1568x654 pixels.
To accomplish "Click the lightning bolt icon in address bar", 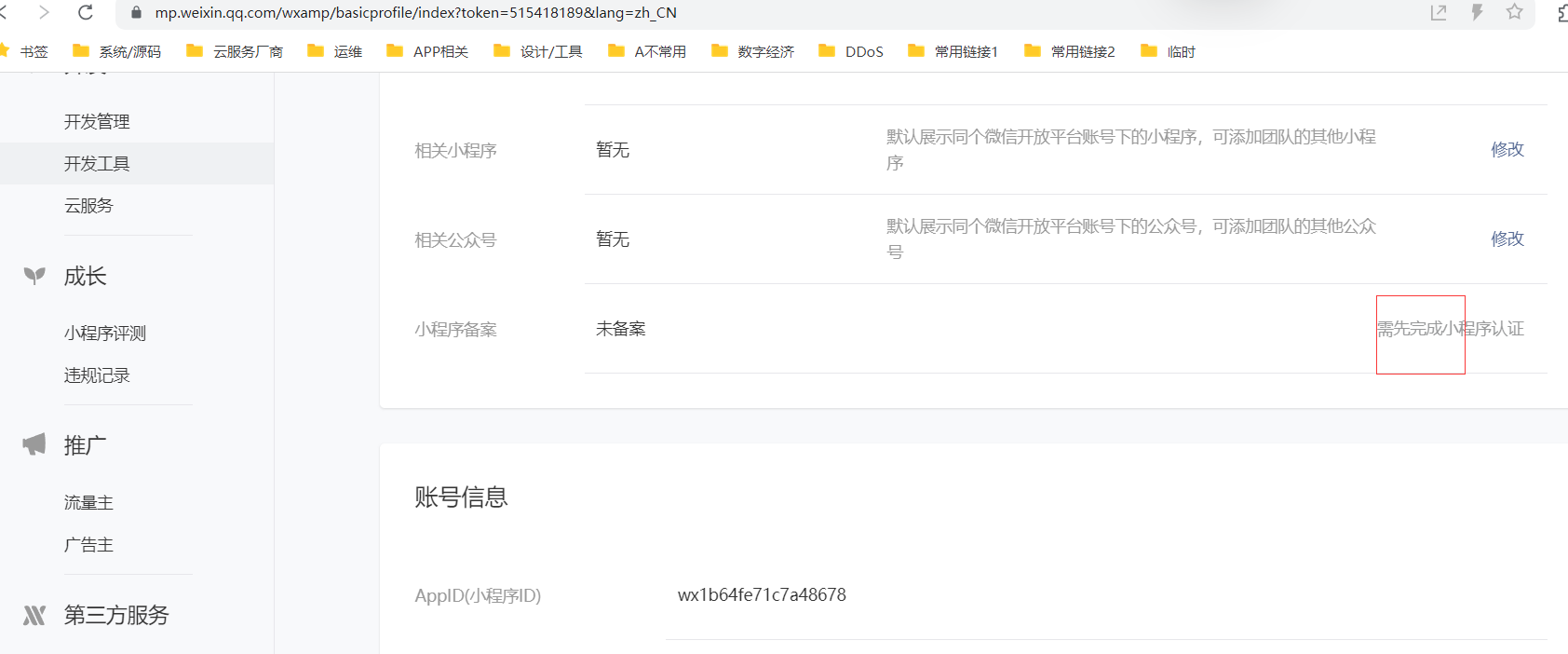I will (1477, 12).
